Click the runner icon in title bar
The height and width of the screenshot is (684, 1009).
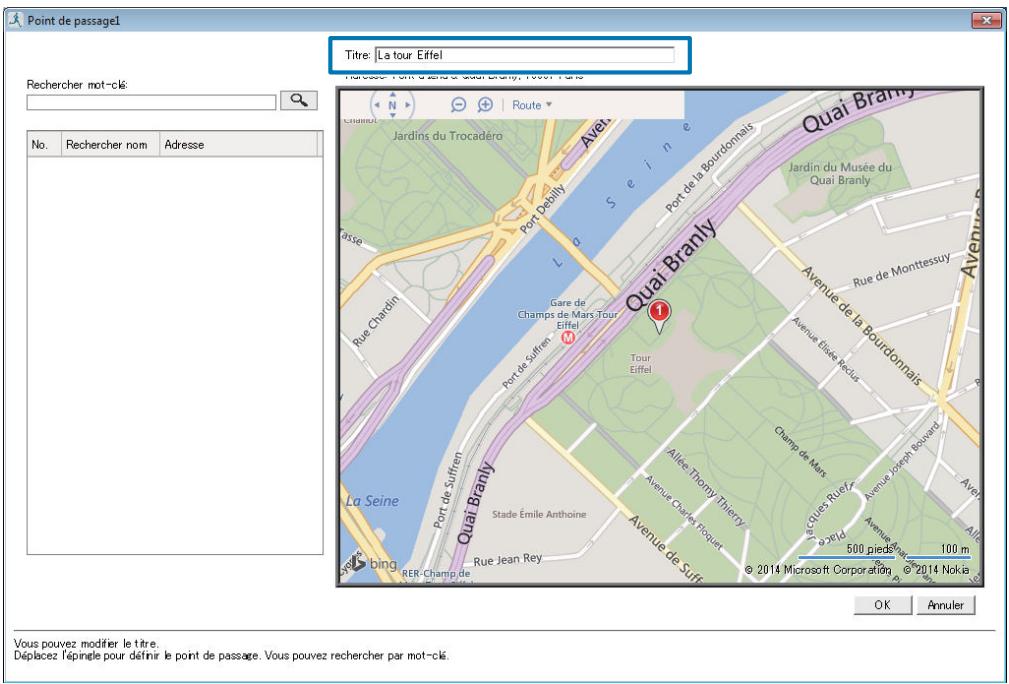click(x=16, y=21)
